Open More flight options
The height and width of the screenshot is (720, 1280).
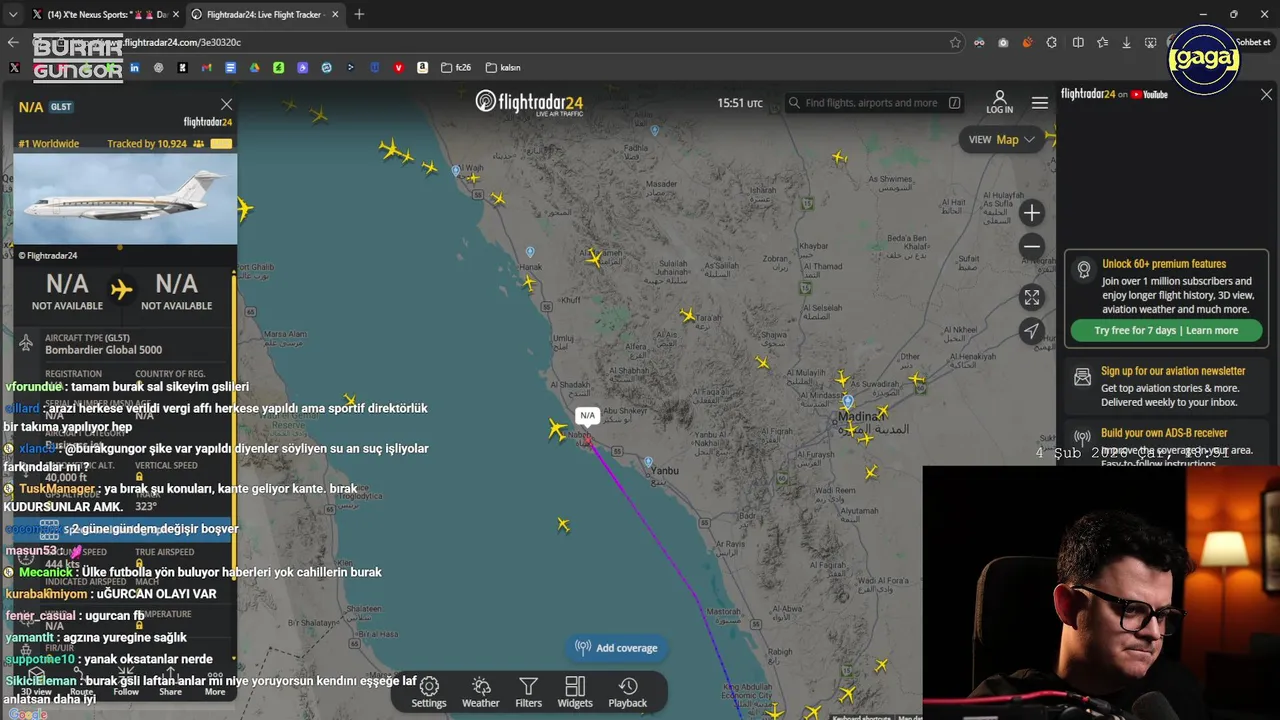[x=215, y=682]
